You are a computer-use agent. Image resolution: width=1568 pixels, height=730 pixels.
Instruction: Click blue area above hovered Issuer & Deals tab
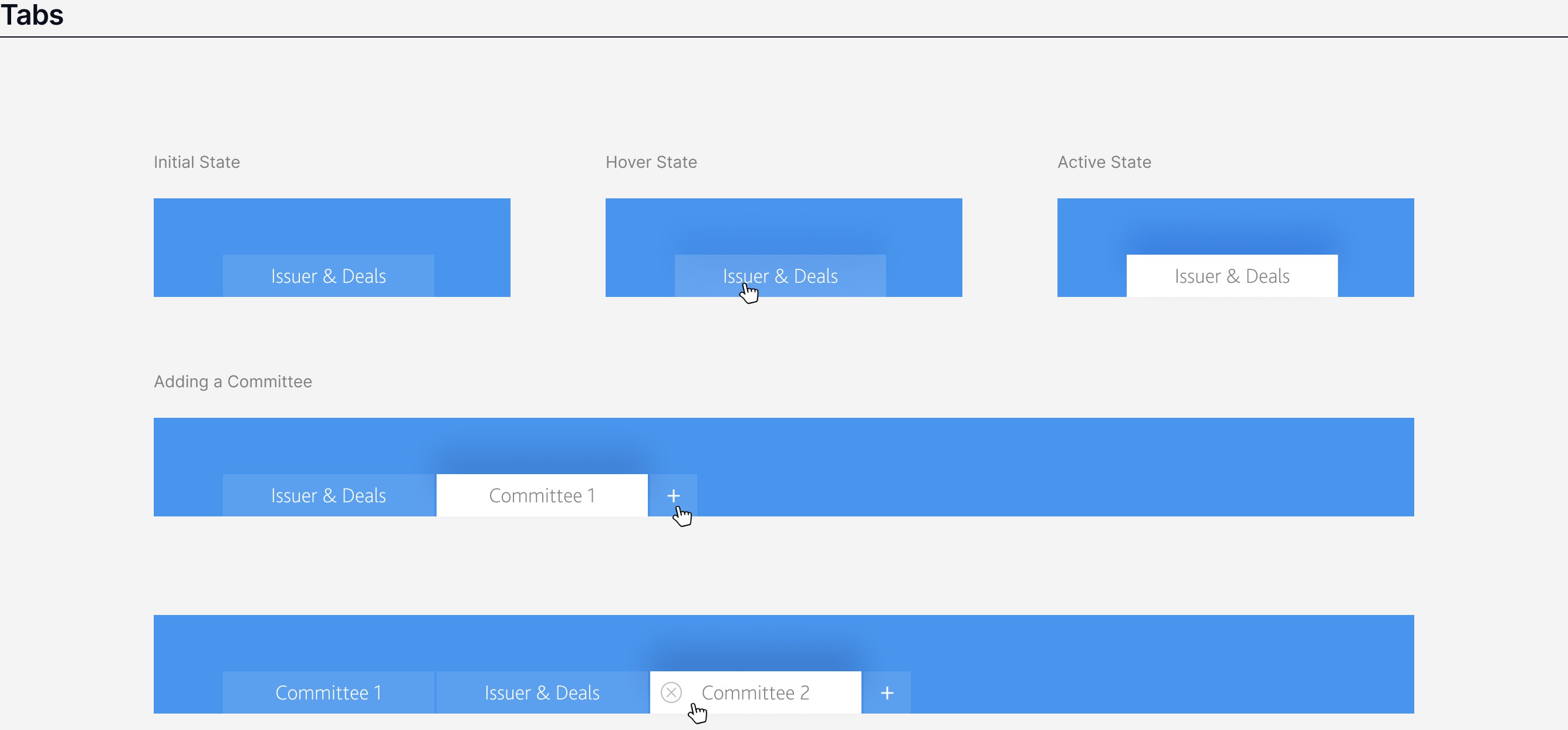[780, 225]
